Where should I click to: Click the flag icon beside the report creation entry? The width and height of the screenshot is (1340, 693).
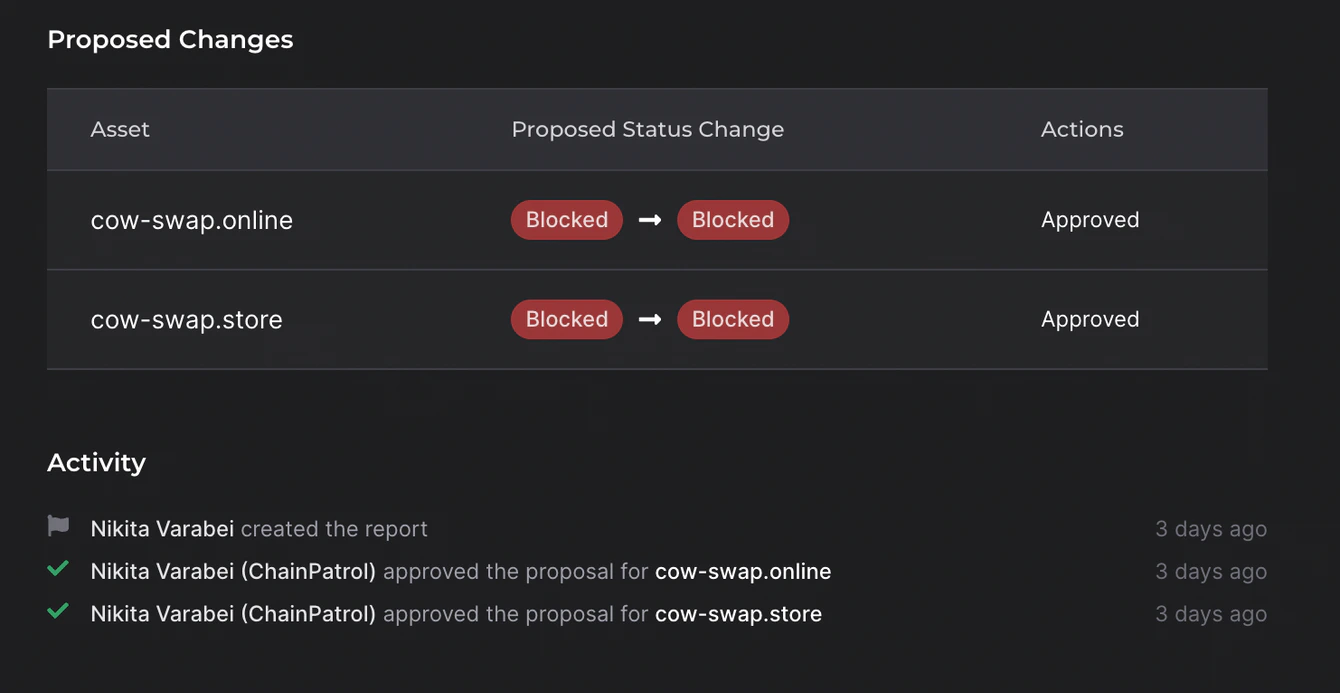[58, 526]
